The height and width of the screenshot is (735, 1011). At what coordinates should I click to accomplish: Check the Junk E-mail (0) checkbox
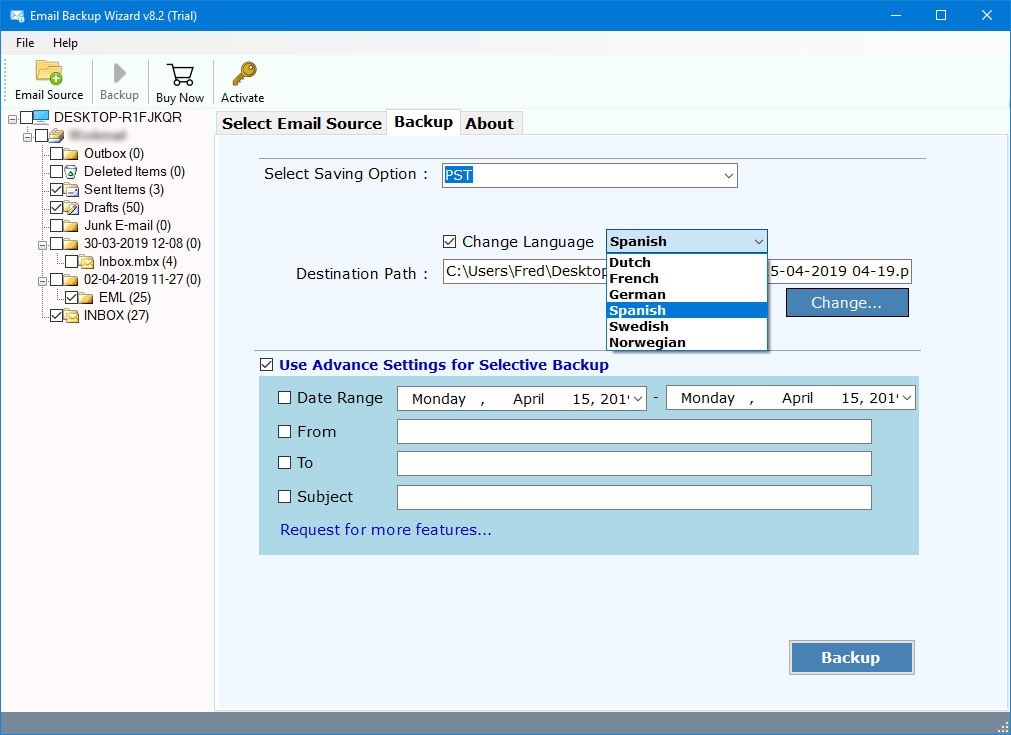57,226
